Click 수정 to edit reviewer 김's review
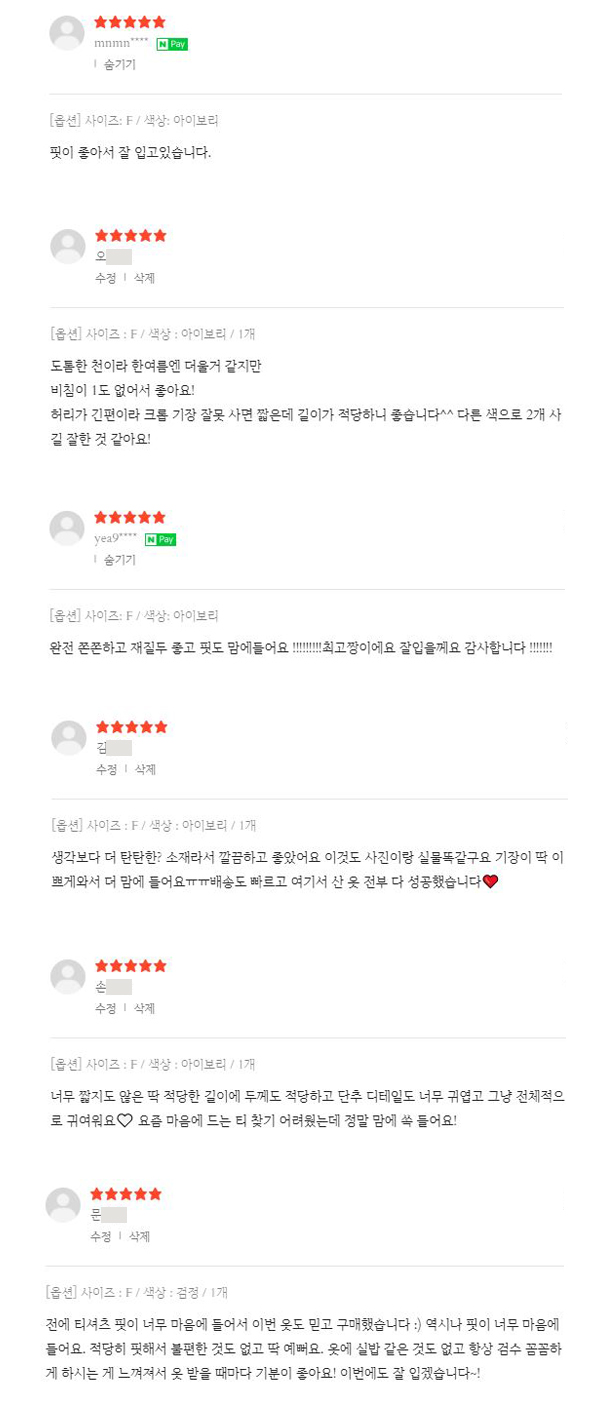 (x=107, y=770)
